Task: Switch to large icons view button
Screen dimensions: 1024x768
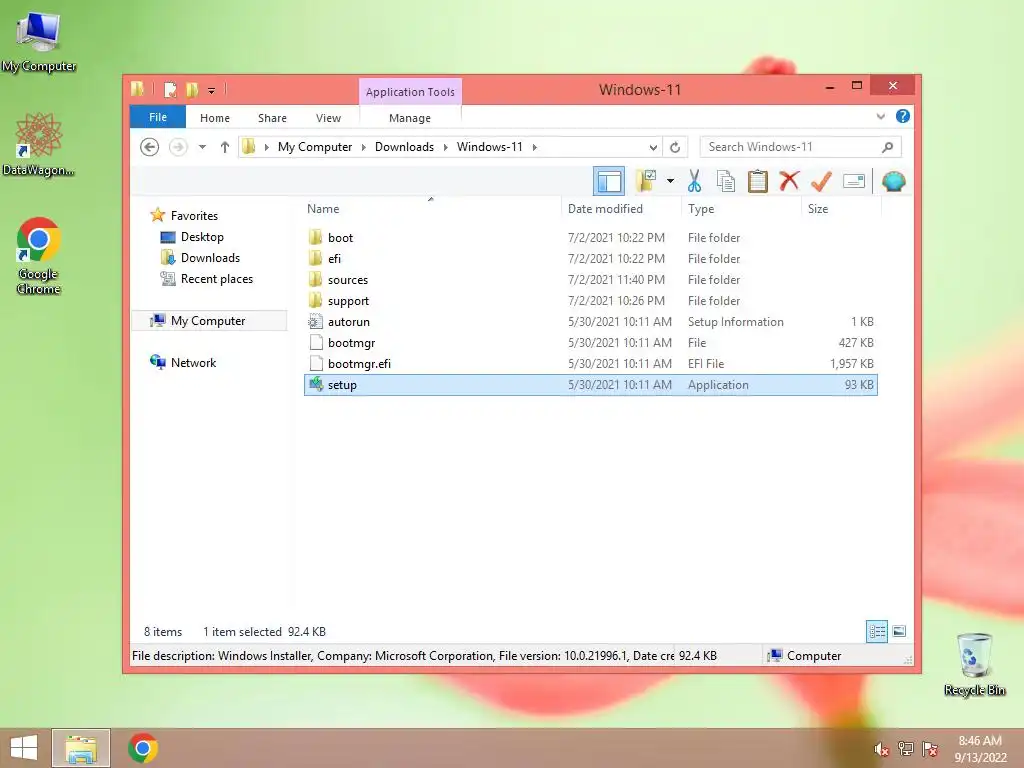Action: 899,631
